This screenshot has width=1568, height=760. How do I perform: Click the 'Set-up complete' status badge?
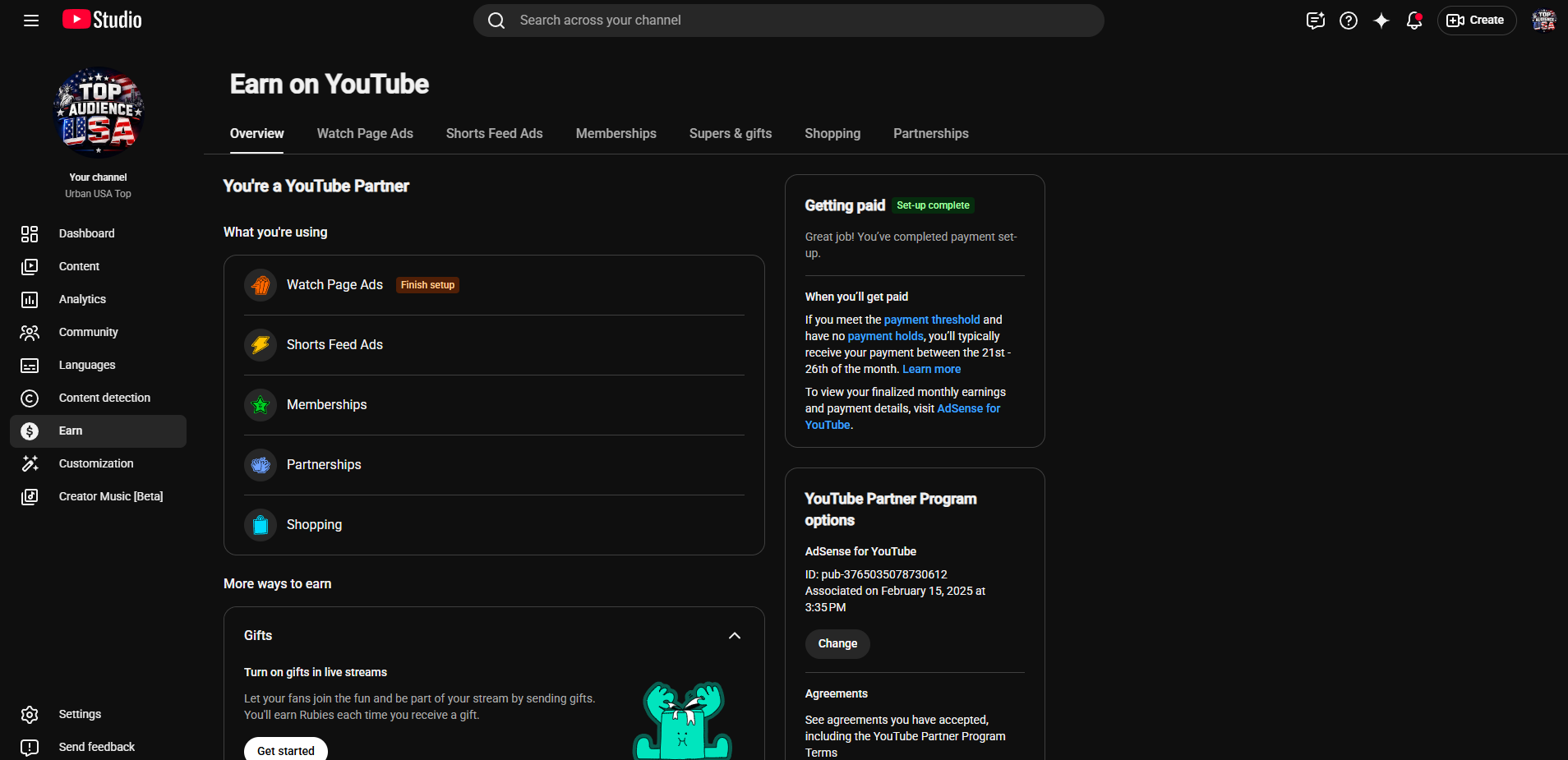[933, 205]
